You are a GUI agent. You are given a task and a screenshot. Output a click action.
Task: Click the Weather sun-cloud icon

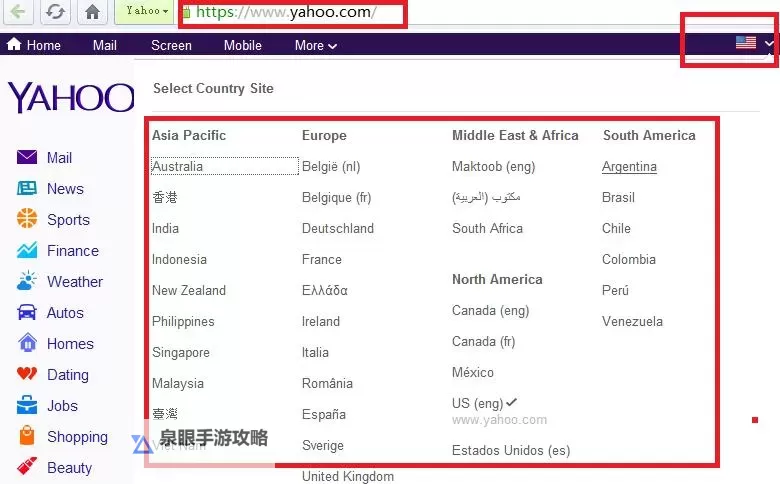pos(27,281)
